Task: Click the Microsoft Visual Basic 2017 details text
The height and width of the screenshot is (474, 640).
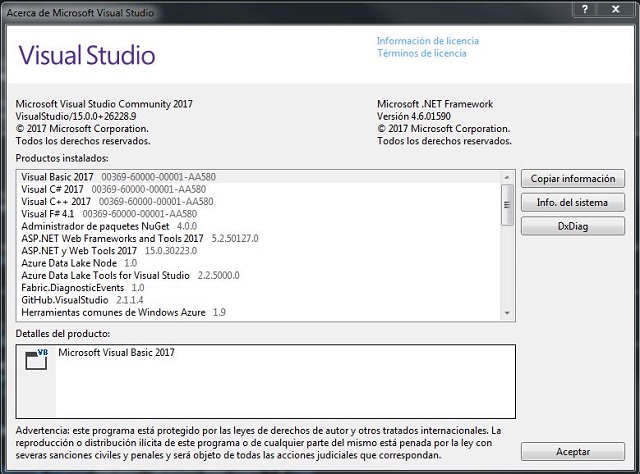Action: coord(116,352)
